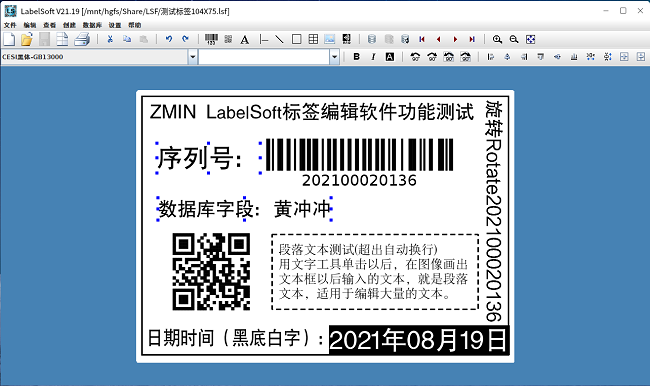Screen dimensions: 650x386
Task: Click the last icon in formatting toolbar
Action: click(x=641, y=57)
